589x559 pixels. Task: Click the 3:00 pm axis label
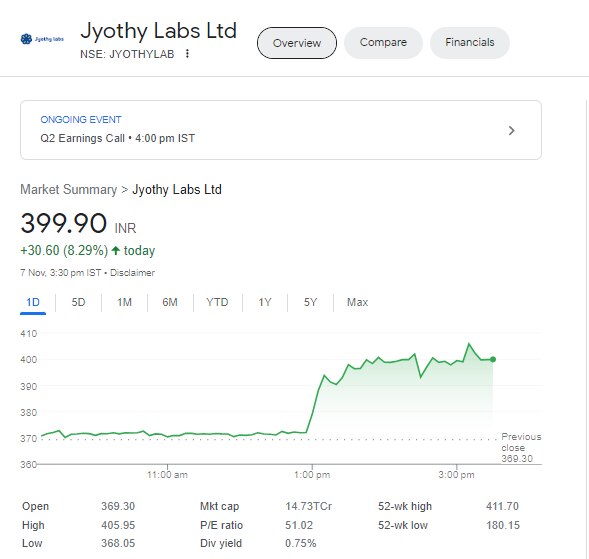[456, 475]
